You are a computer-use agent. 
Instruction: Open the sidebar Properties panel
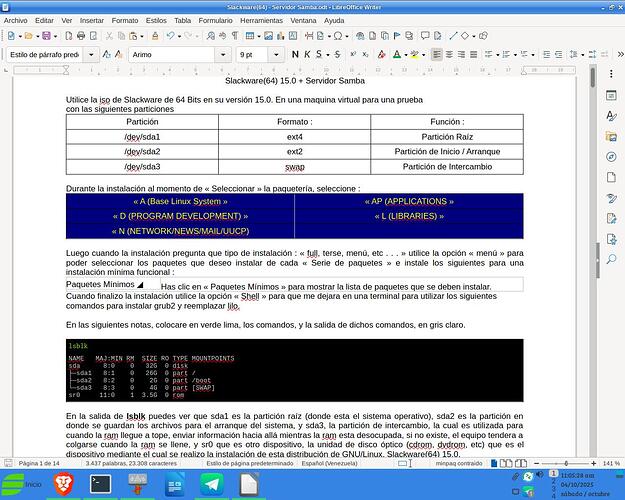(x=611, y=94)
